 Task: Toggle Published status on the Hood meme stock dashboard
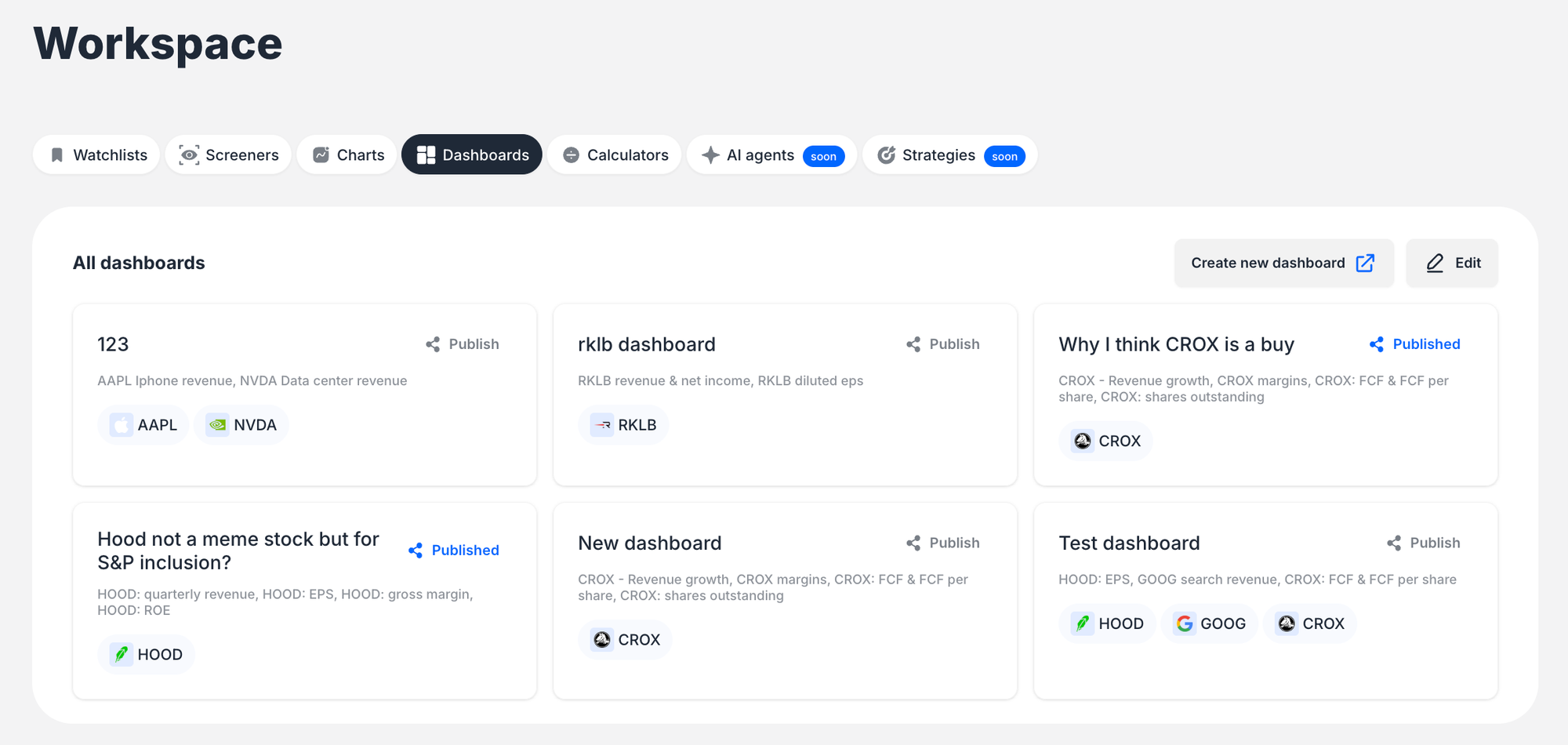point(454,551)
